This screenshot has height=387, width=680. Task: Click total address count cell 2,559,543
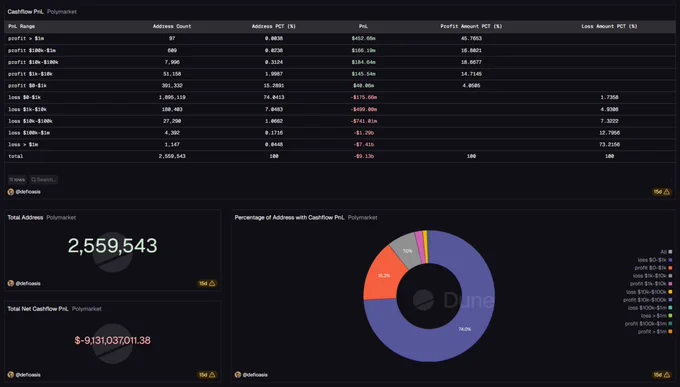point(172,156)
